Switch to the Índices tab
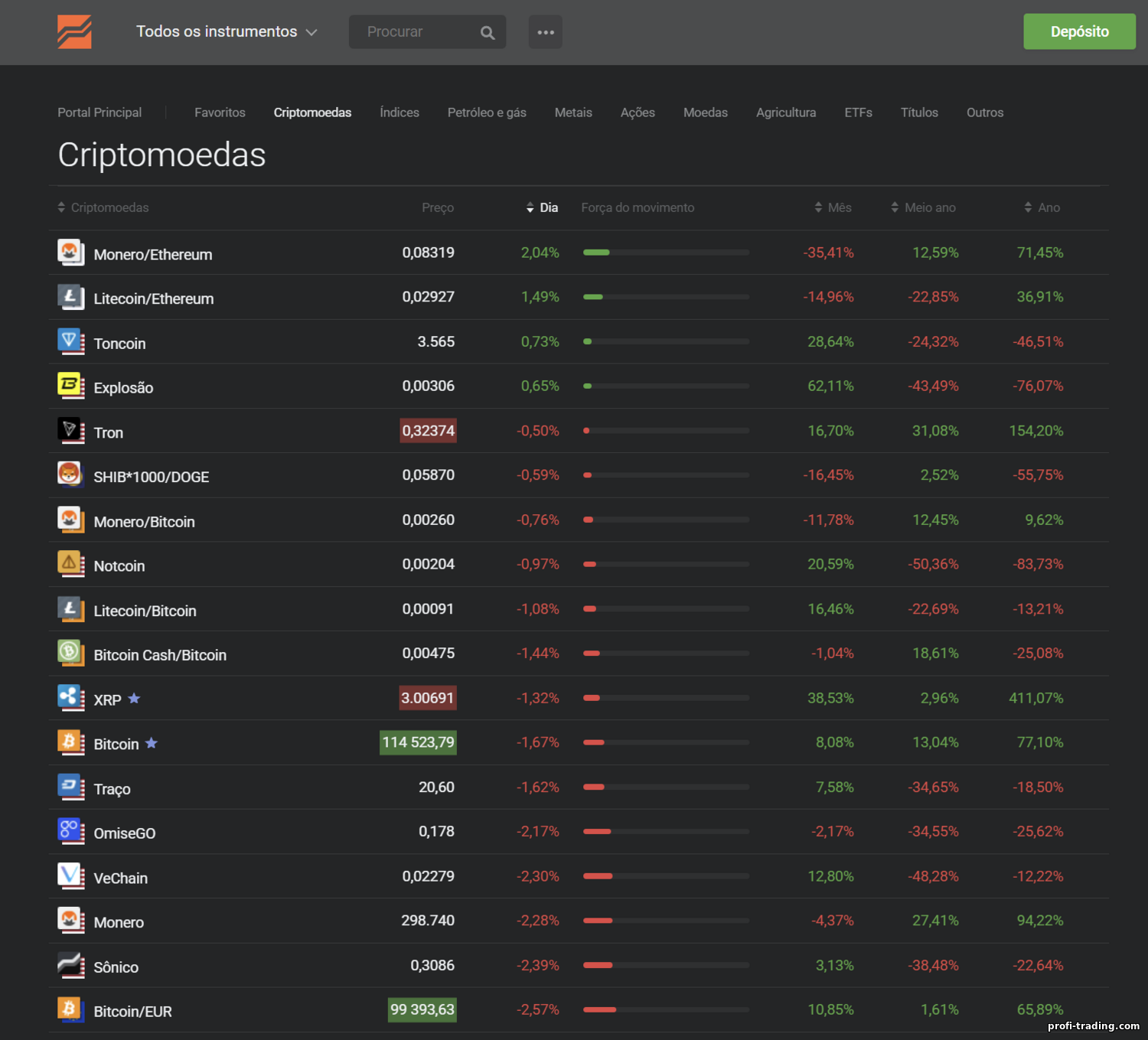 400,112
